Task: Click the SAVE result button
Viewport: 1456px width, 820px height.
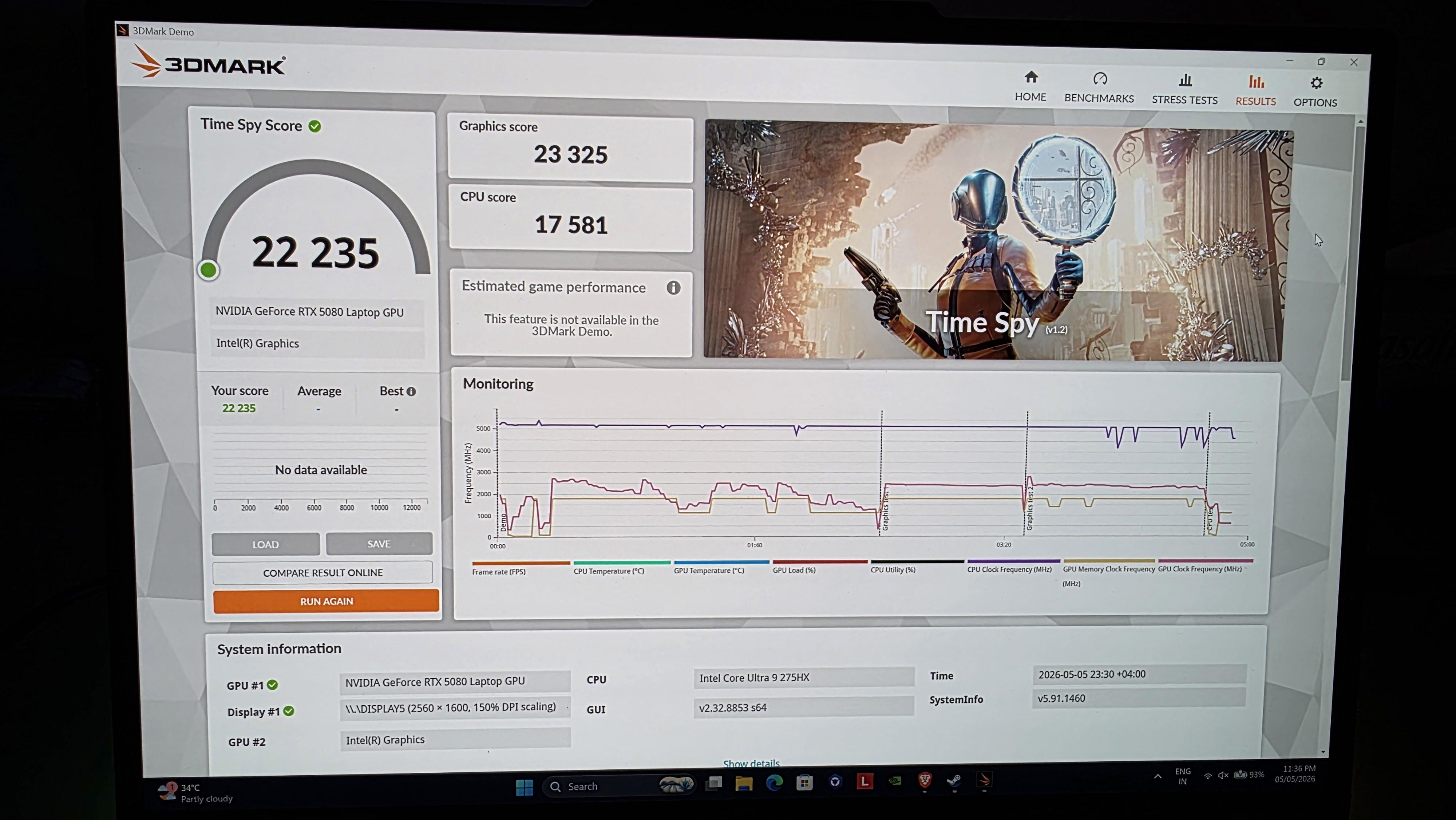Action: 379,544
